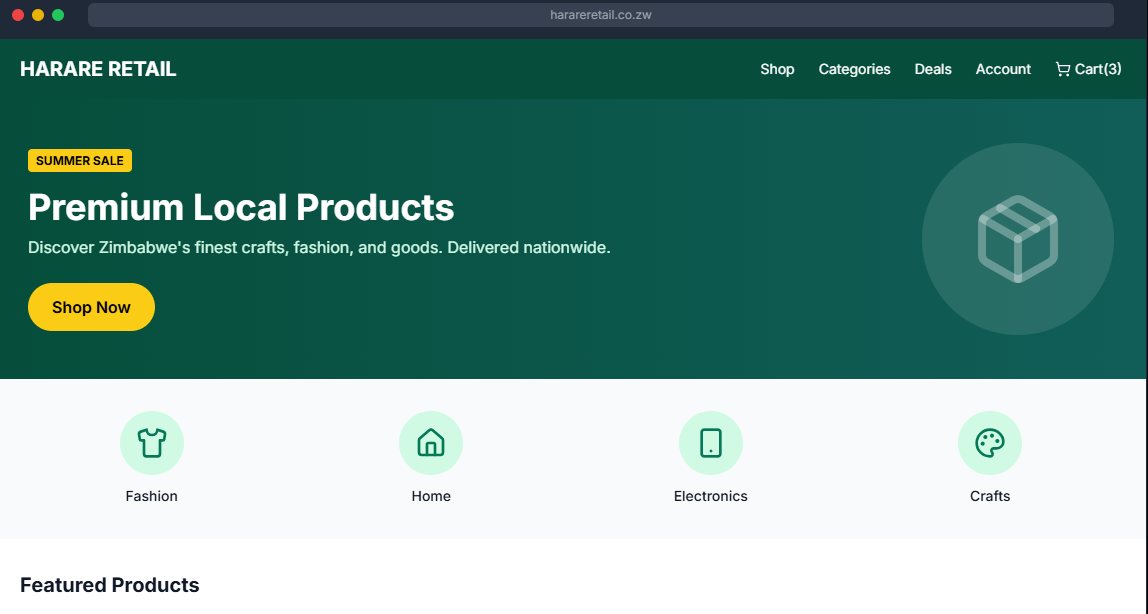Click the Fashion category label
The image size is (1148, 614).
[x=152, y=495]
